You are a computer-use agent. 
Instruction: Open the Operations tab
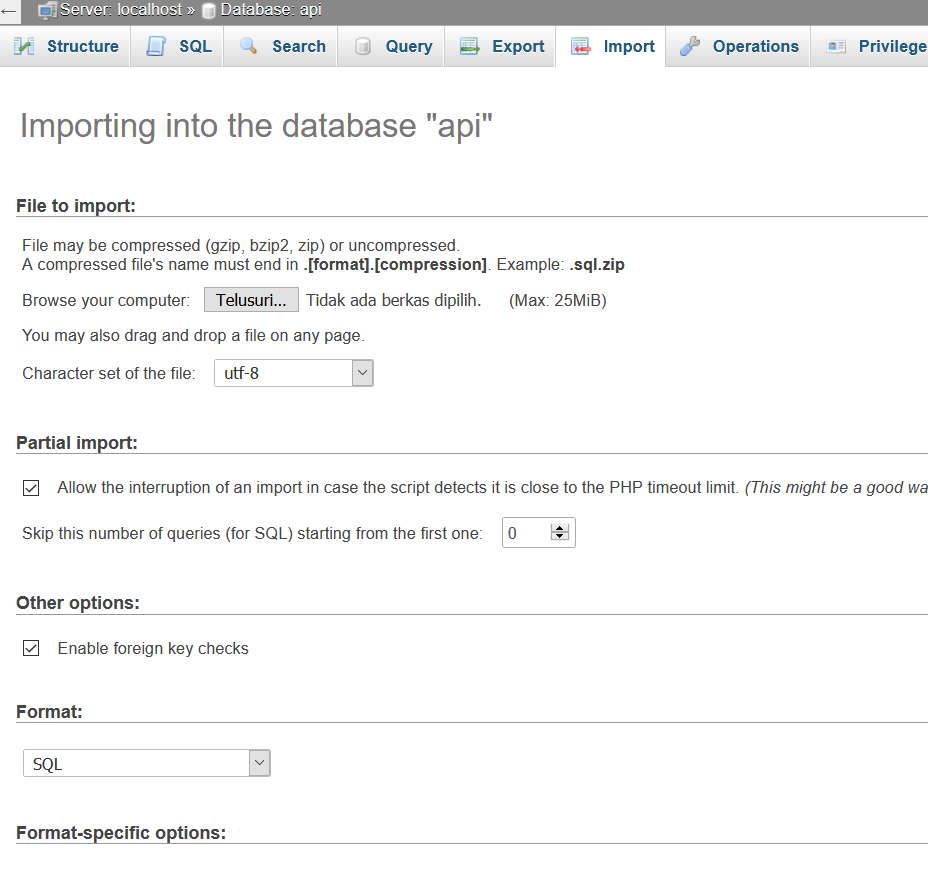click(x=755, y=47)
